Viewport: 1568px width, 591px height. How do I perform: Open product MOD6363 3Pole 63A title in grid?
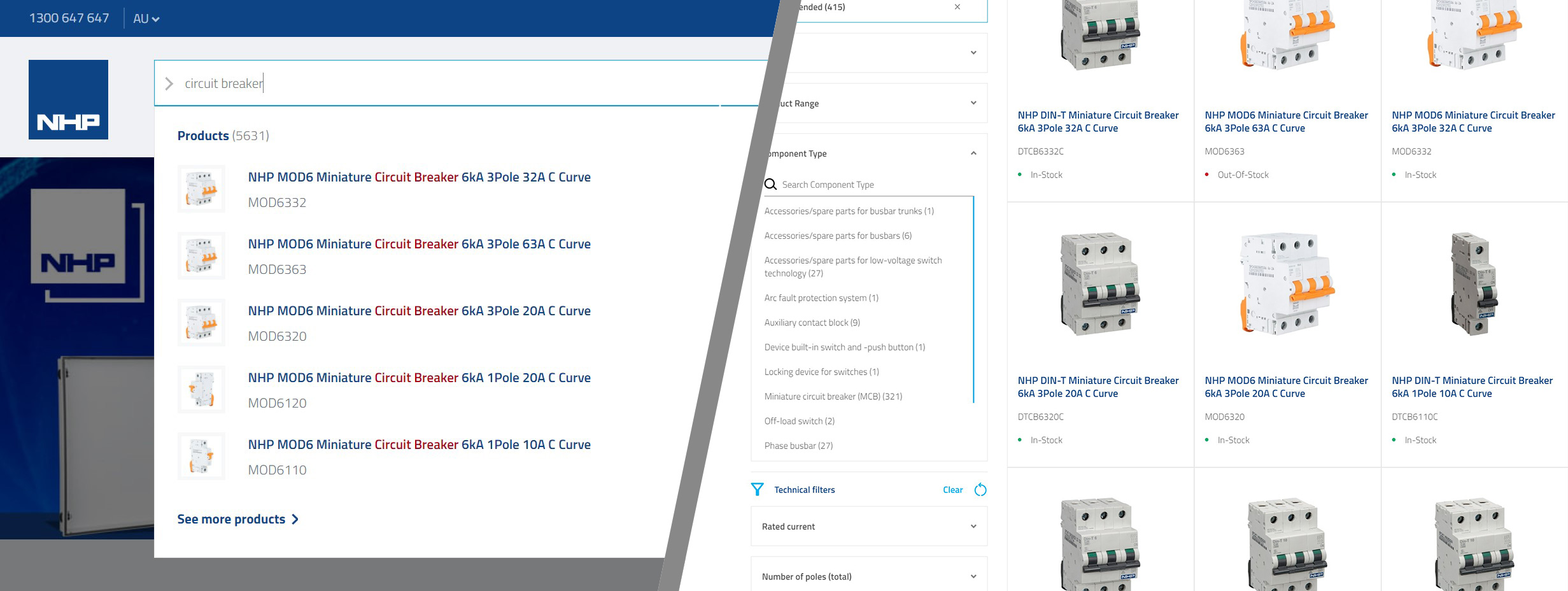click(1286, 122)
